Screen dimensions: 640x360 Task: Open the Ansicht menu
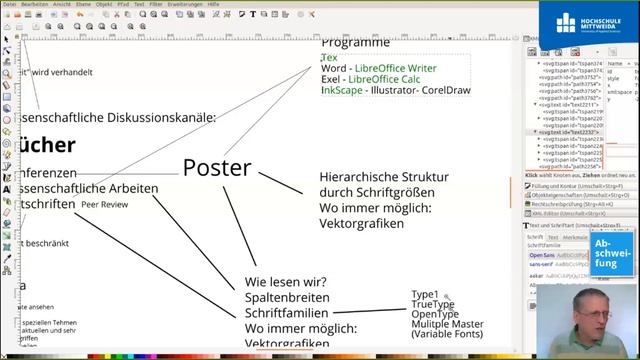coord(62,4)
